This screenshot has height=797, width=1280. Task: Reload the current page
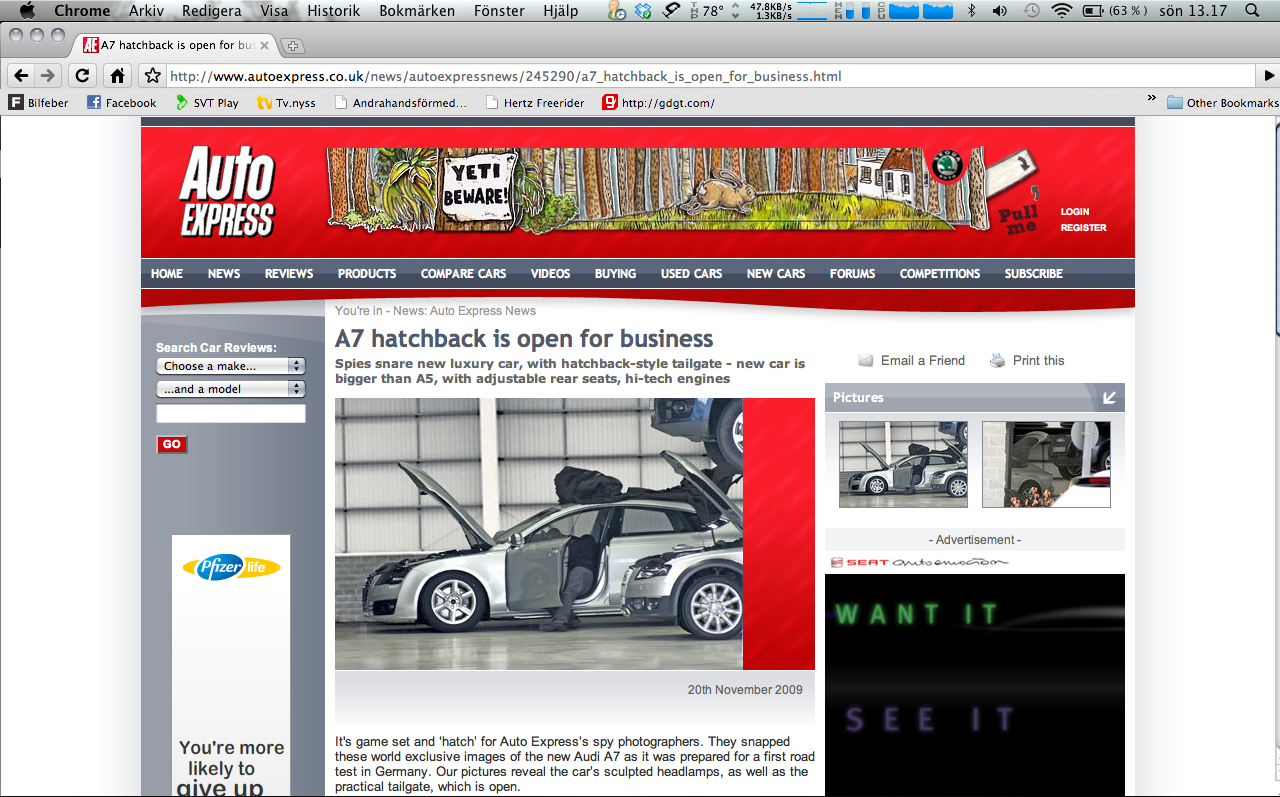tap(83, 75)
